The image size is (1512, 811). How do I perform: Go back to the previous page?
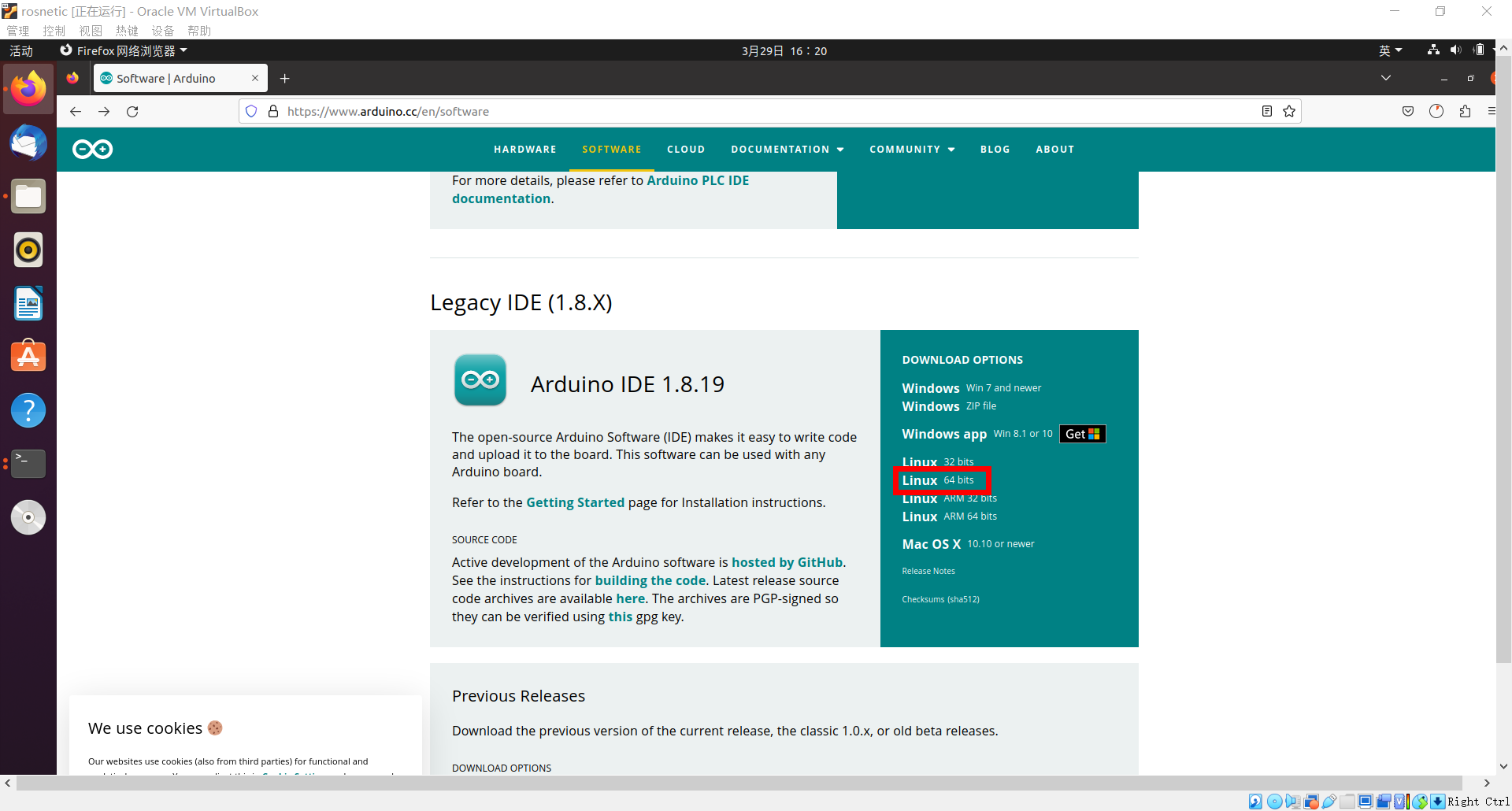pyautogui.click(x=76, y=112)
